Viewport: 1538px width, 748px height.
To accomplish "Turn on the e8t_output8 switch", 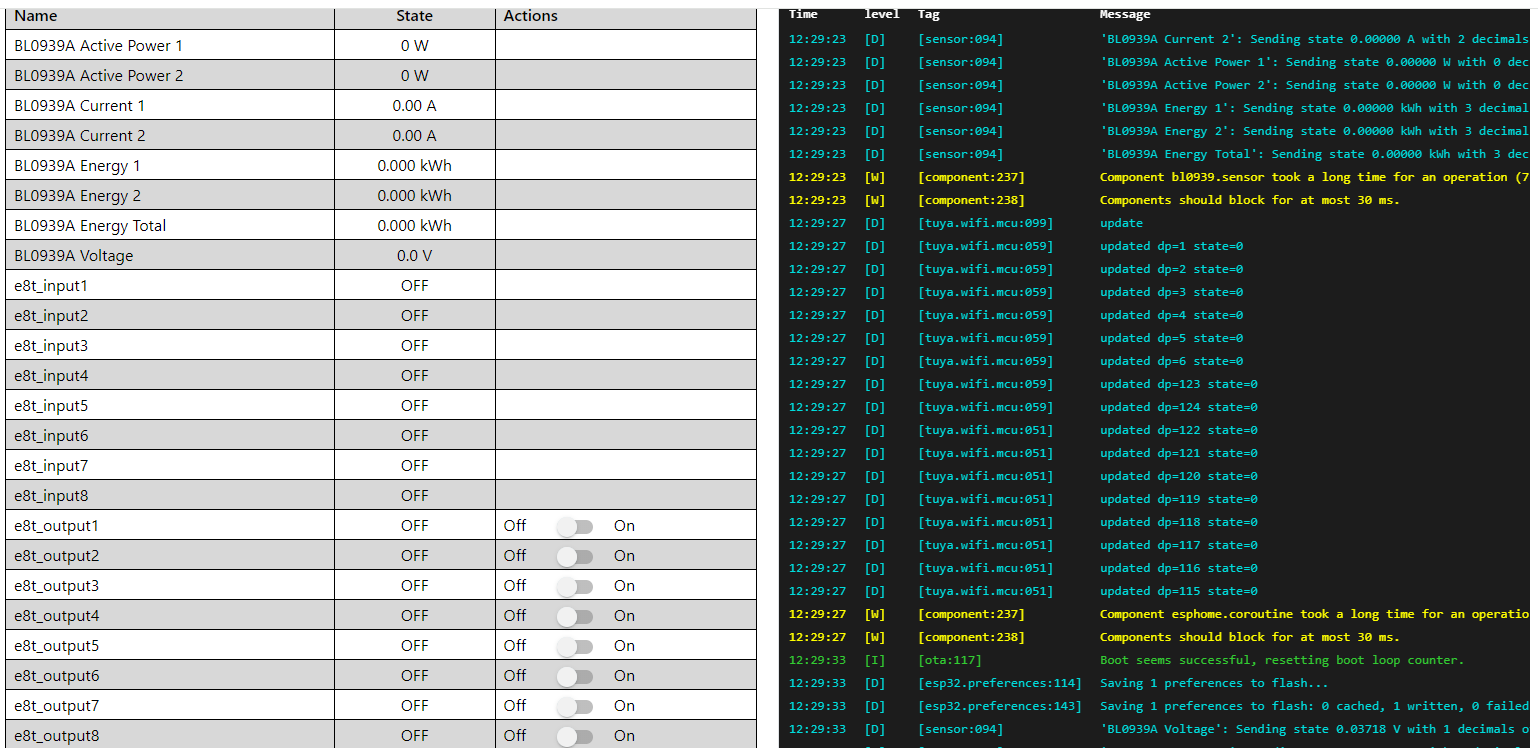I will [x=574, y=736].
